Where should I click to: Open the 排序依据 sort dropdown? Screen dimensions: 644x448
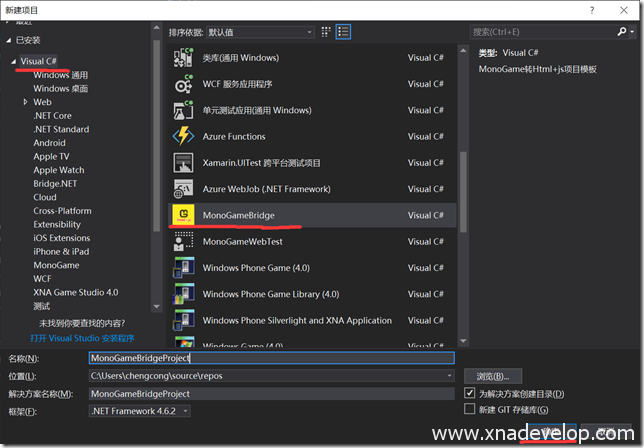tap(259, 32)
